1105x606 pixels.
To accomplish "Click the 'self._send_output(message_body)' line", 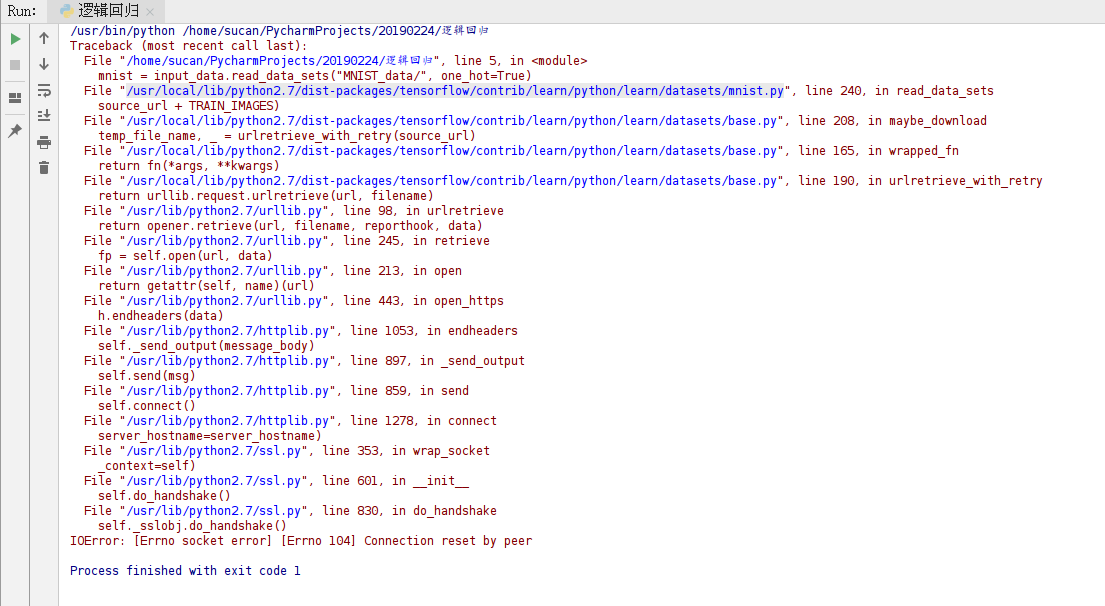I will [206, 345].
